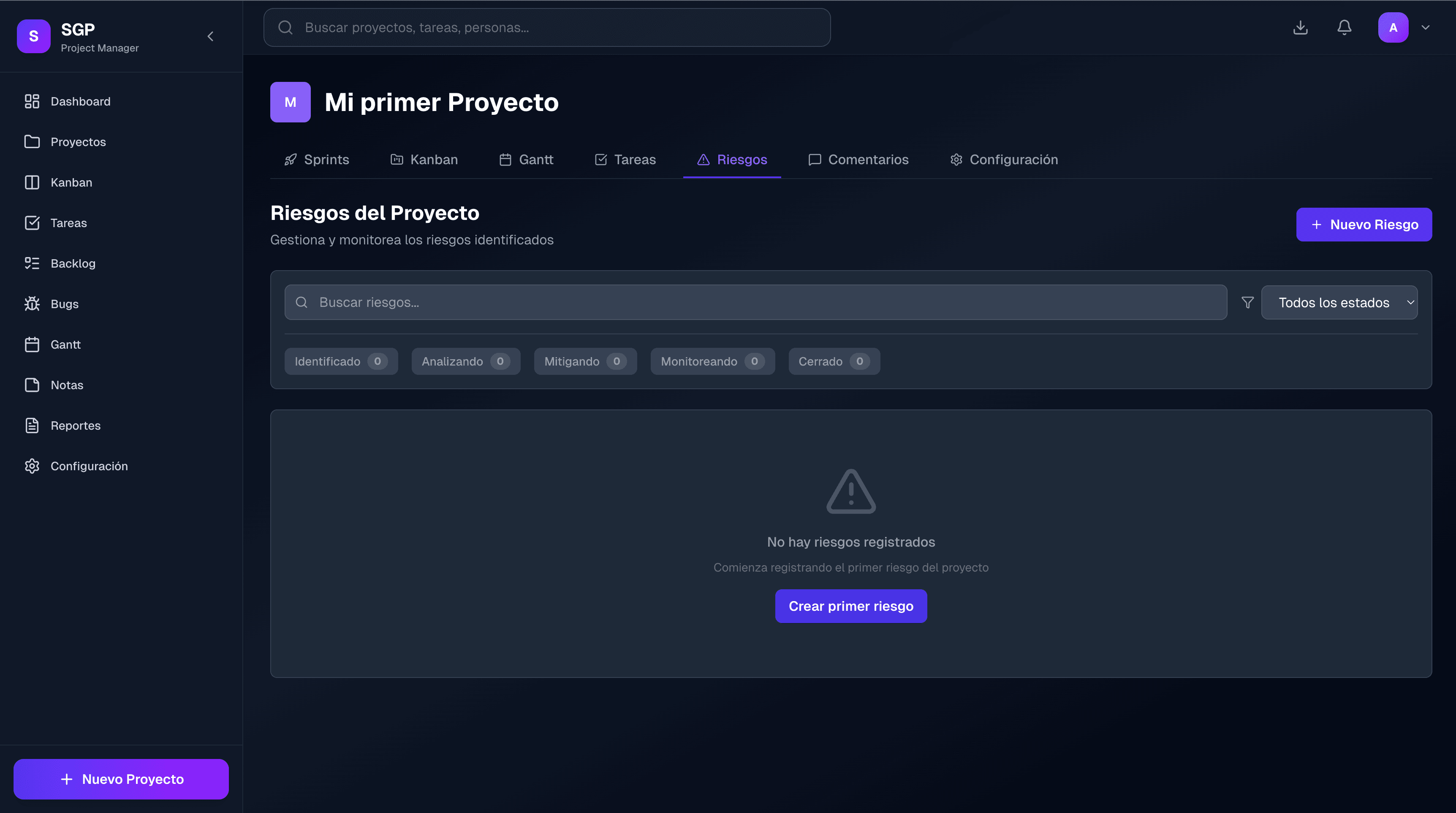Image resolution: width=1456 pixels, height=813 pixels.
Task: Click the Nuevo Riesgo button
Action: click(x=1363, y=224)
